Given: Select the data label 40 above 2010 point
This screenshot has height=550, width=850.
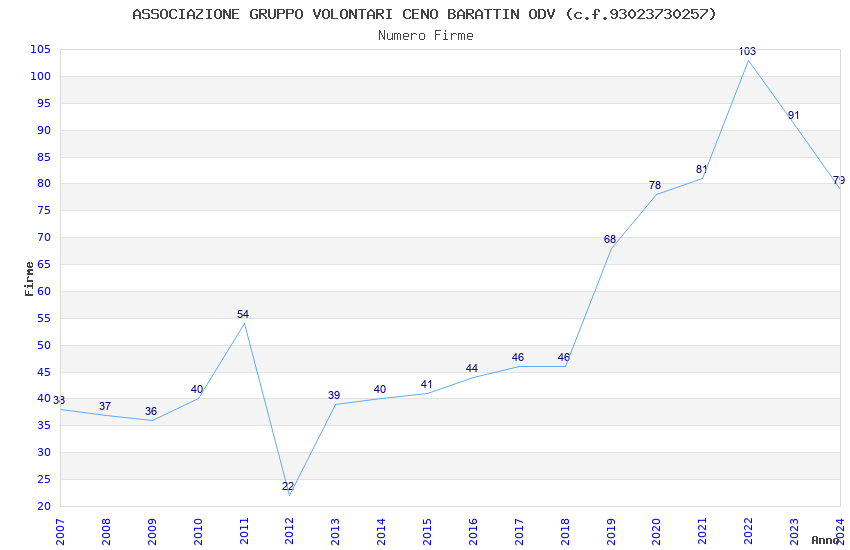Looking at the screenshot, I should pos(197,390).
